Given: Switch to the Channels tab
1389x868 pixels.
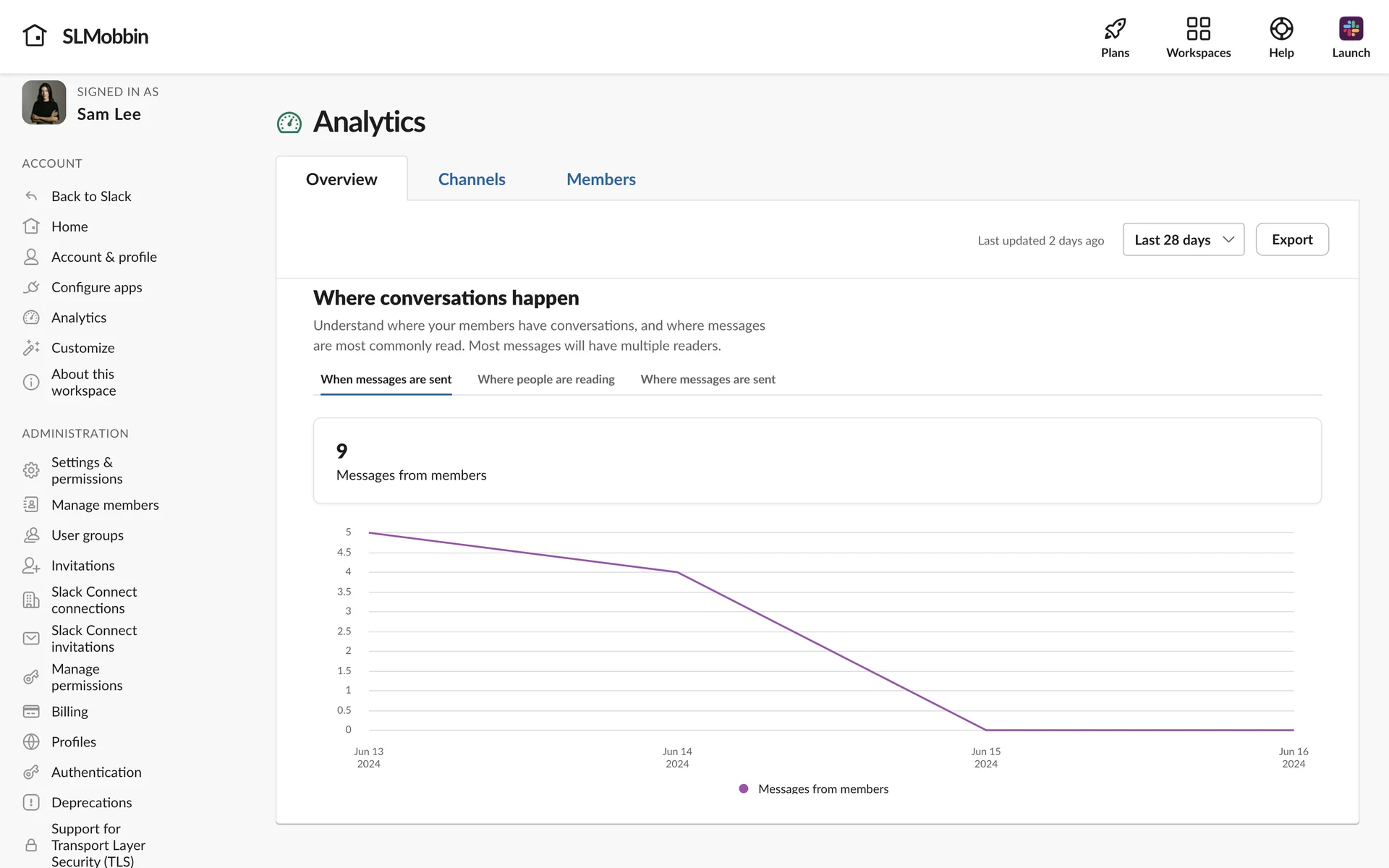Looking at the screenshot, I should point(472,179).
